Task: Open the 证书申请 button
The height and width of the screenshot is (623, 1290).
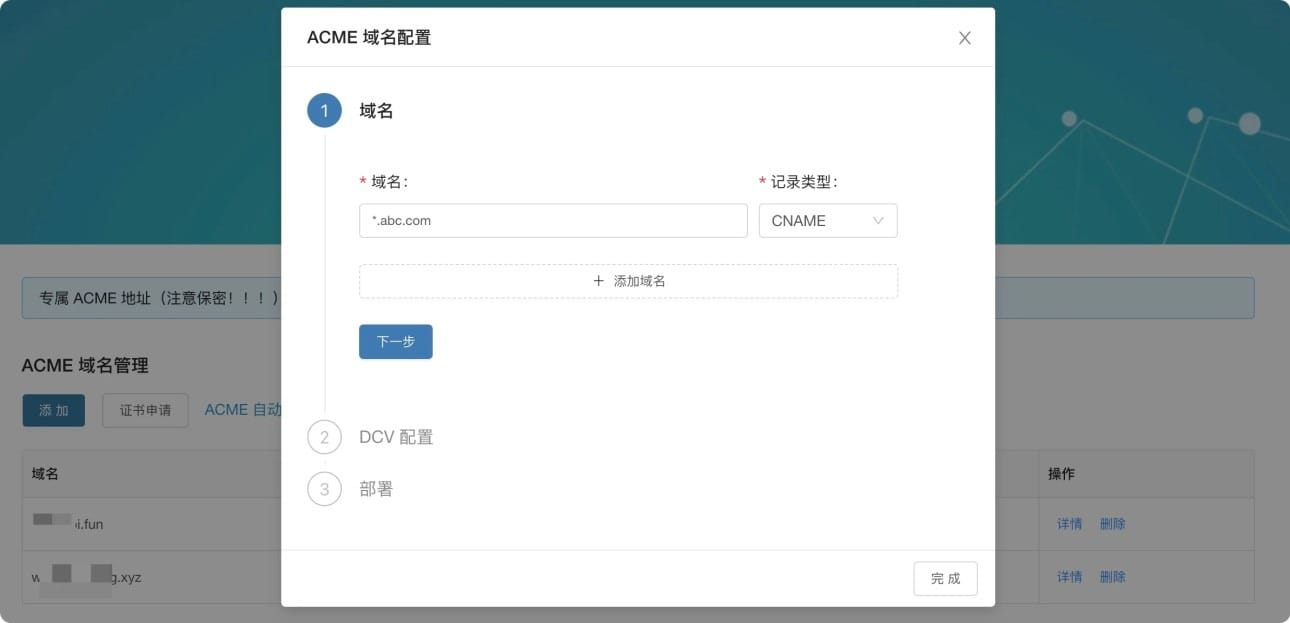Action: click(x=145, y=410)
